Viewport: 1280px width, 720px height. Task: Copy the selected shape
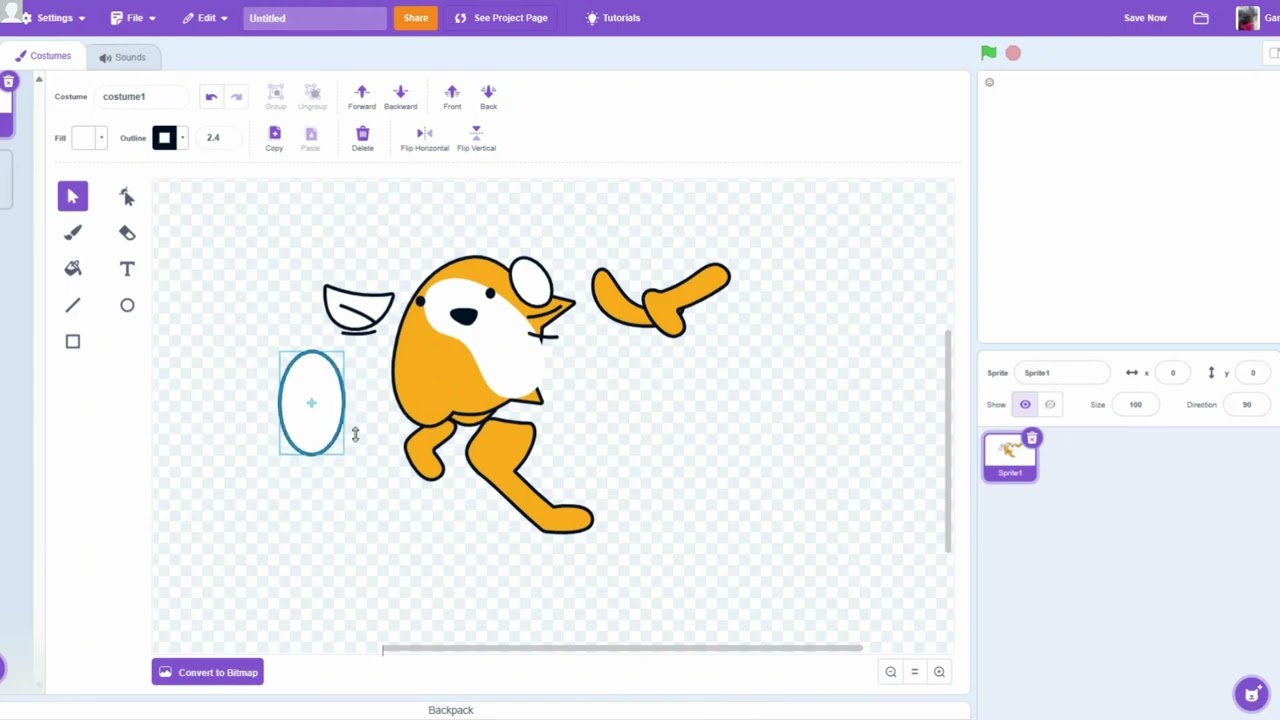click(274, 139)
